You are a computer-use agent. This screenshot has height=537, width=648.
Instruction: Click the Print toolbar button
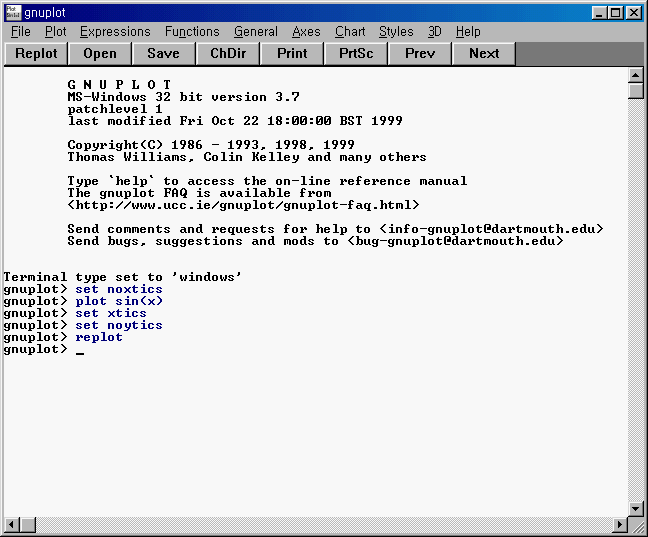pyautogui.click(x=292, y=54)
